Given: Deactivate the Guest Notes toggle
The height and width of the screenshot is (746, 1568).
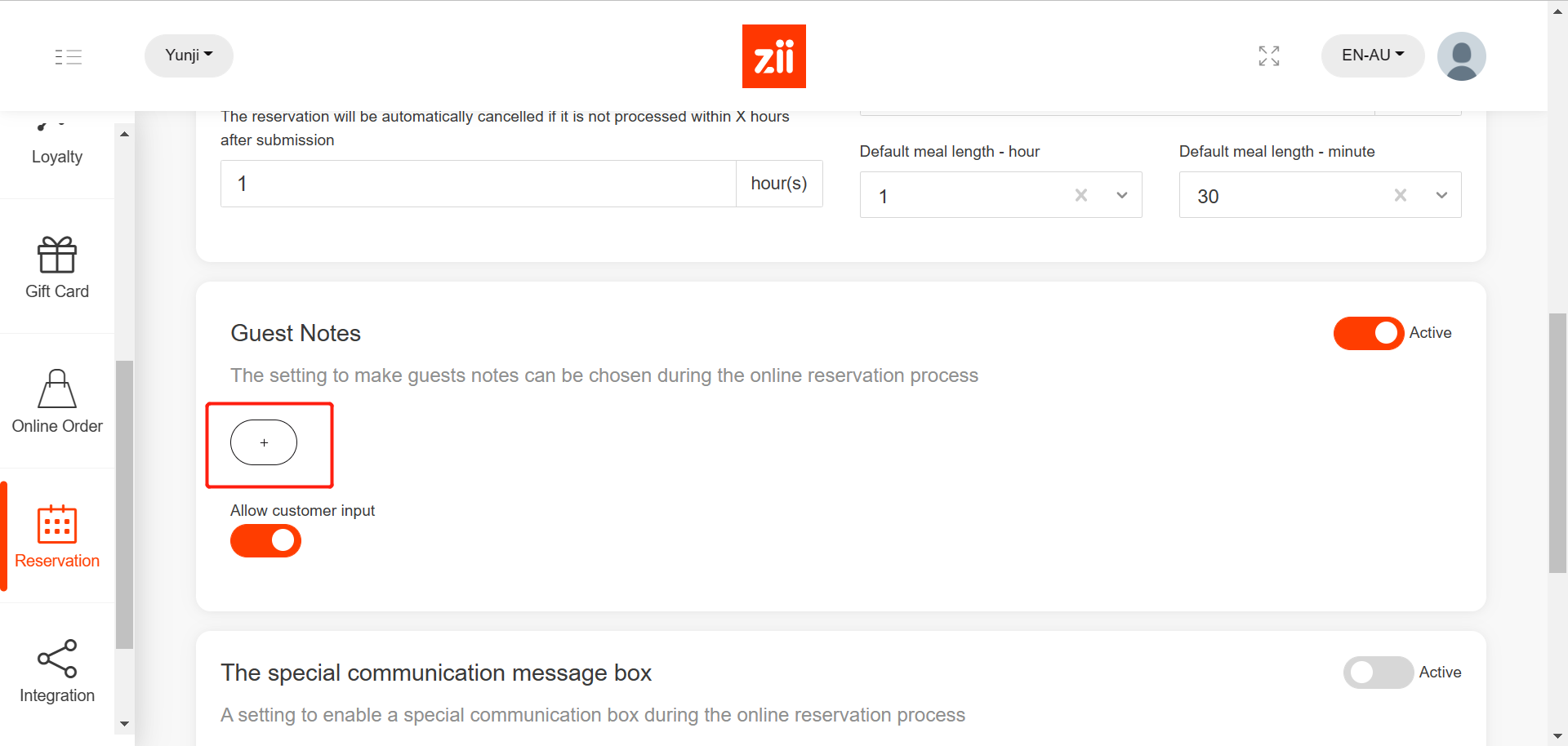Looking at the screenshot, I should pos(1368,333).
